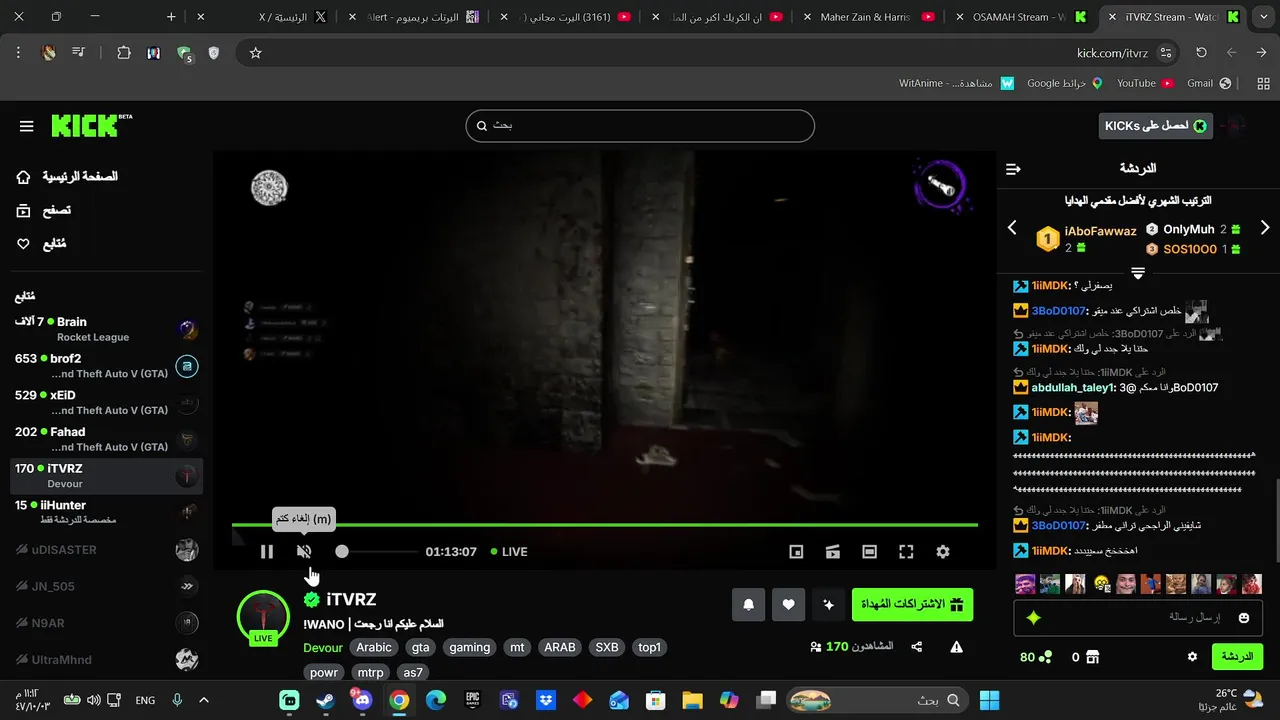
Task: Jump to LIVE in the player
Action: [509, 551]
